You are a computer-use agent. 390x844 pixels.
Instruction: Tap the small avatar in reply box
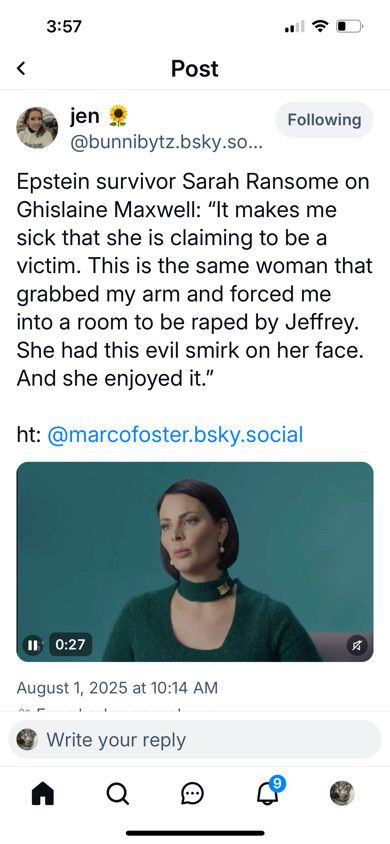(x=27, y=740)
